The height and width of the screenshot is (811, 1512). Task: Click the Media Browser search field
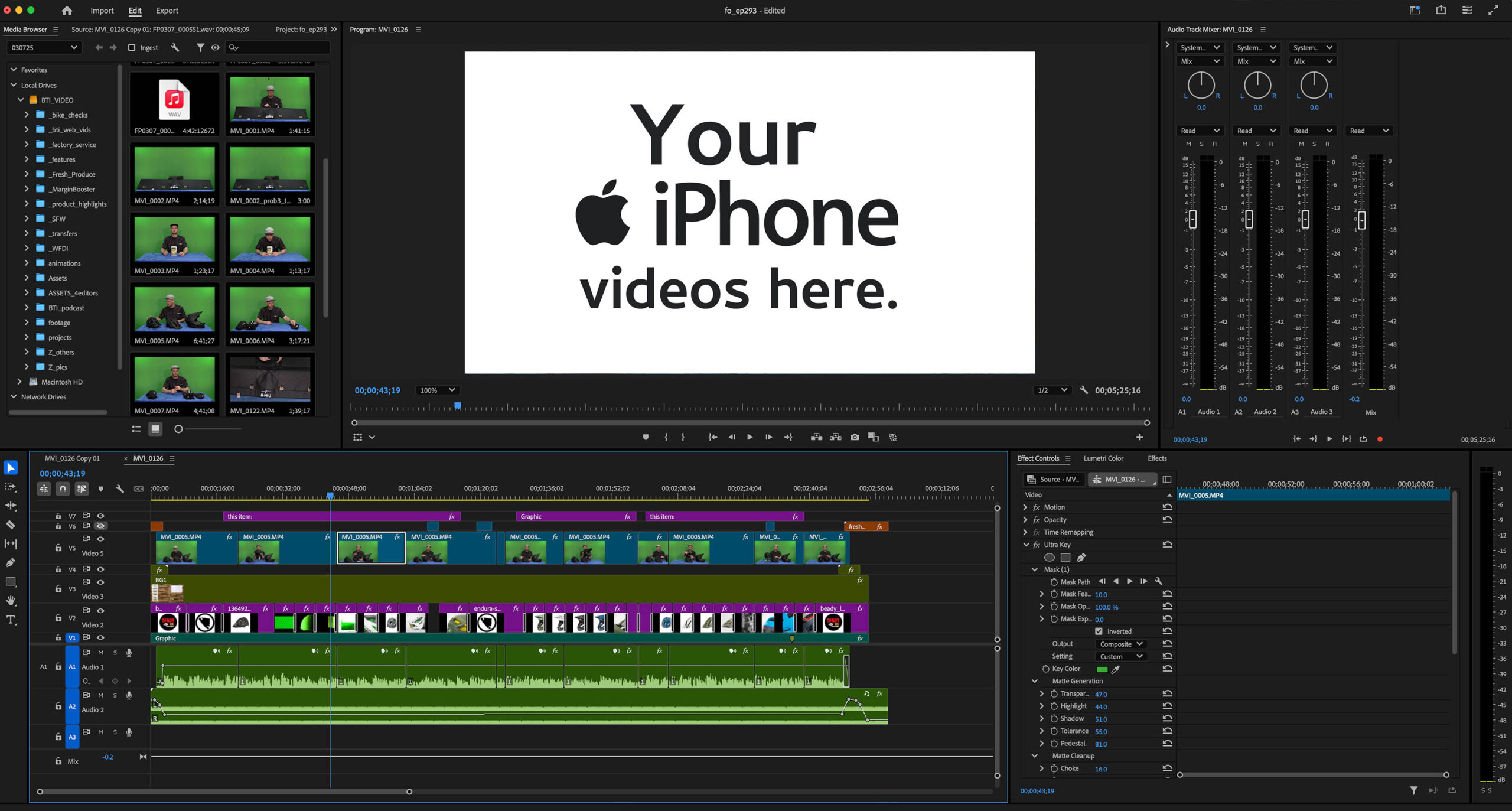(278, 47)
